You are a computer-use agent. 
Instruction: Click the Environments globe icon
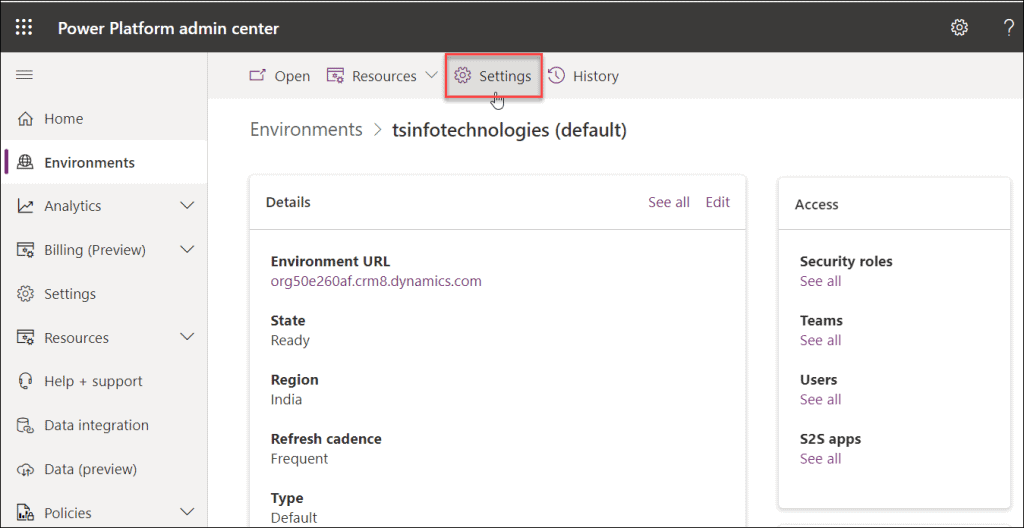pyautogui.click(x=25, y=163)
